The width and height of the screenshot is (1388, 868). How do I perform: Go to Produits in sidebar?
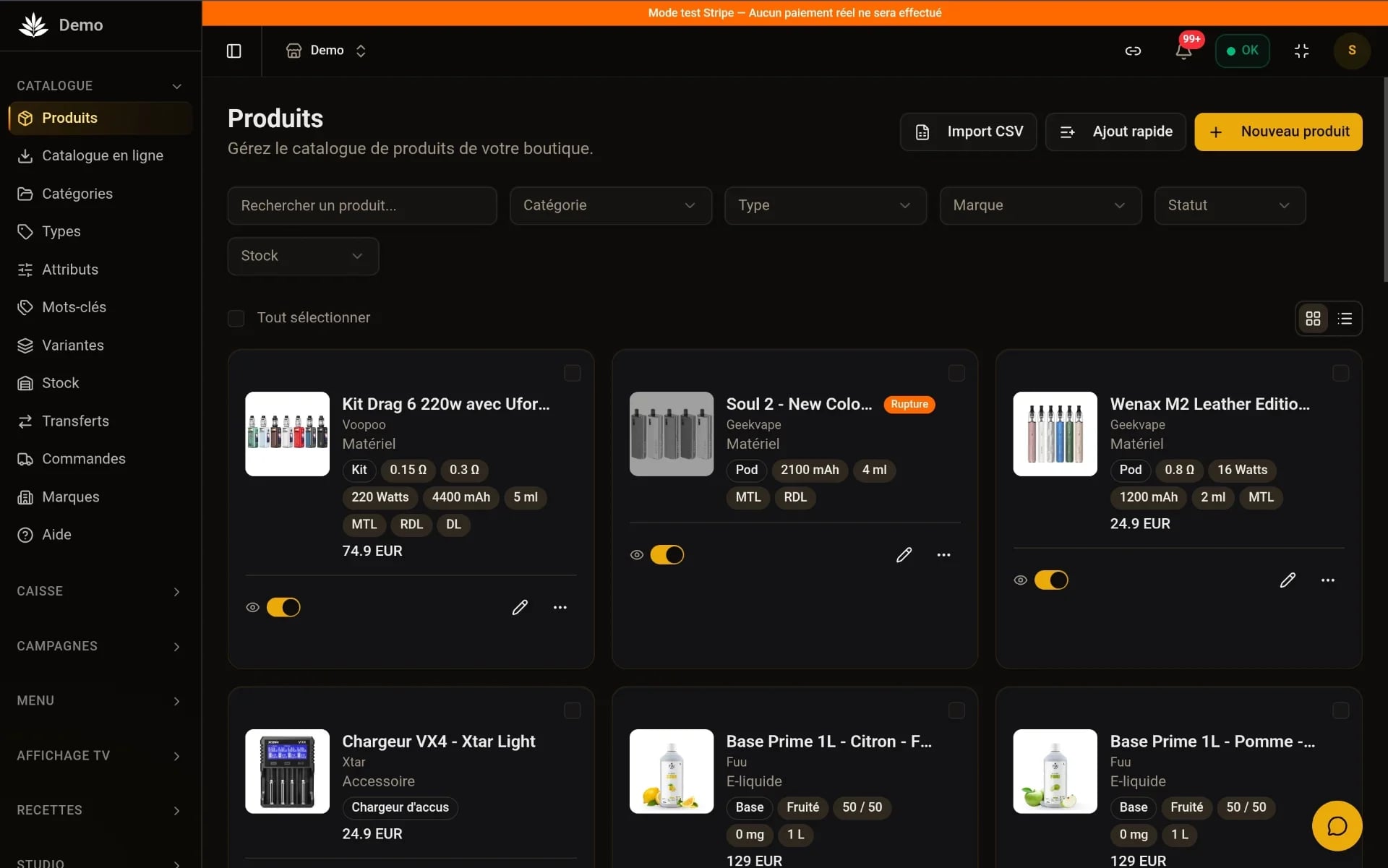(100, 118)
